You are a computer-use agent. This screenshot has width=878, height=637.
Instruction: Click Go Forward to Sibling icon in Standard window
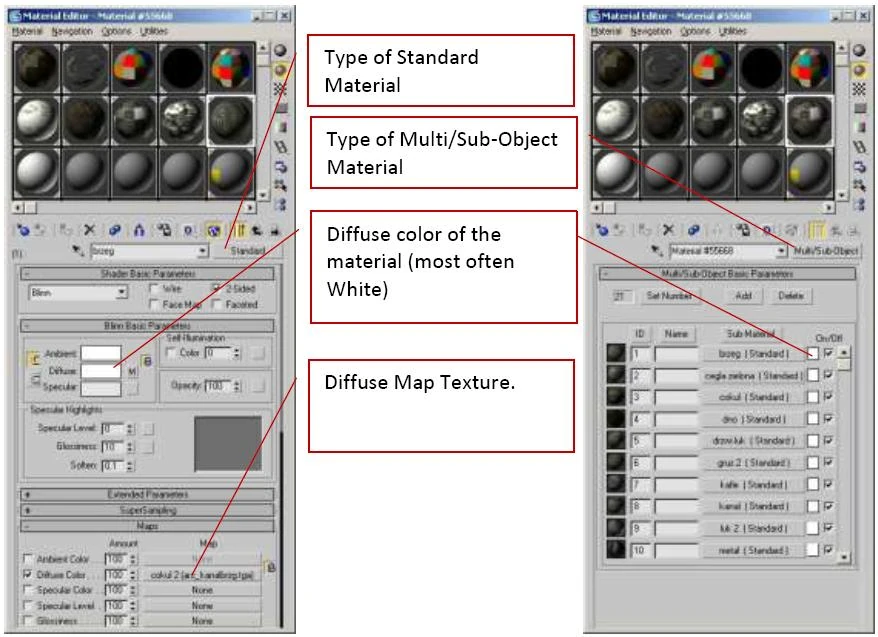click(x=274, y=230)
